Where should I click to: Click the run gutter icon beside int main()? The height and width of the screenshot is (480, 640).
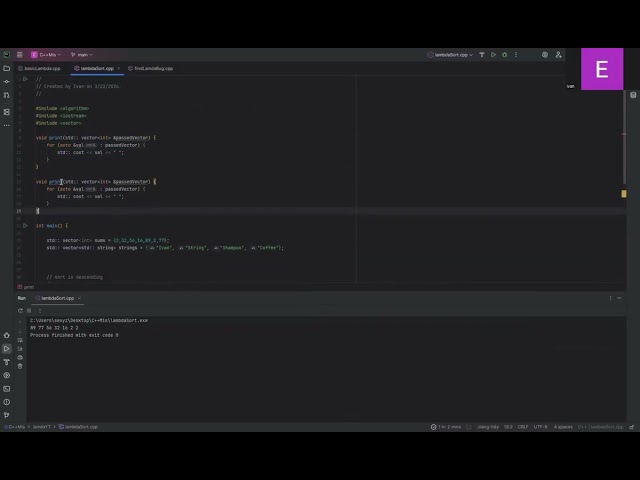25,225
